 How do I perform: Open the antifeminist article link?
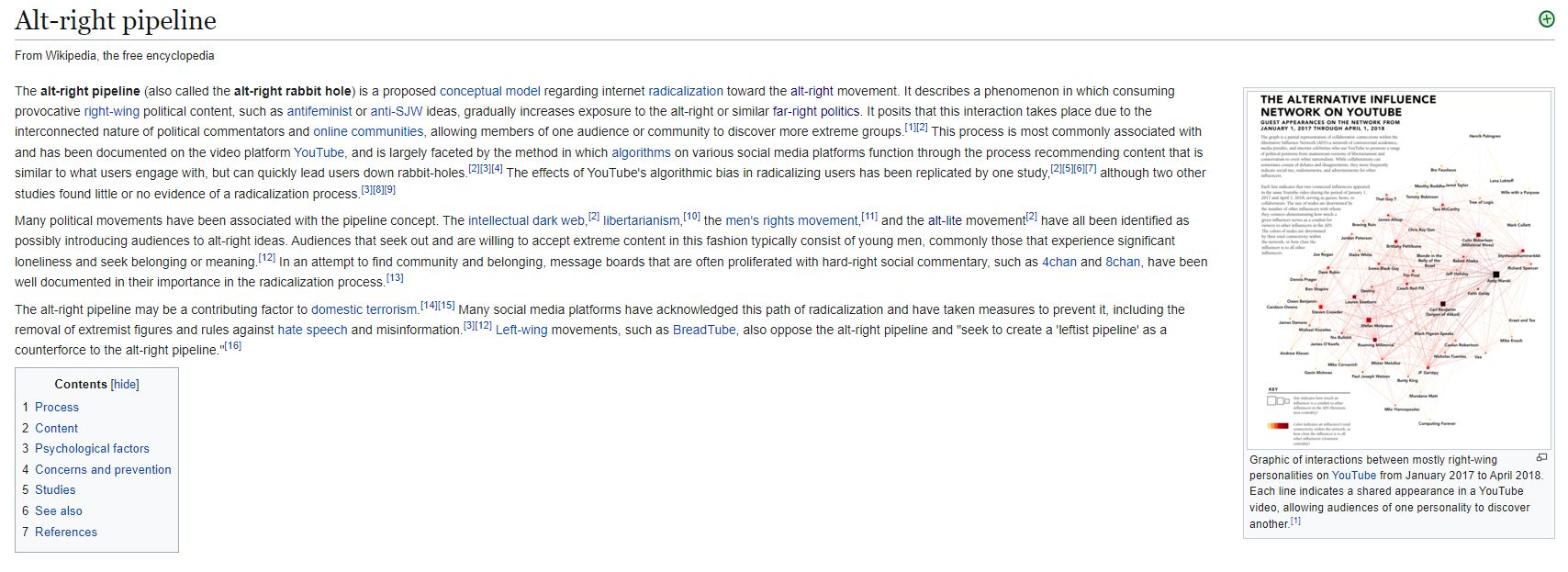tap(319, 112)
